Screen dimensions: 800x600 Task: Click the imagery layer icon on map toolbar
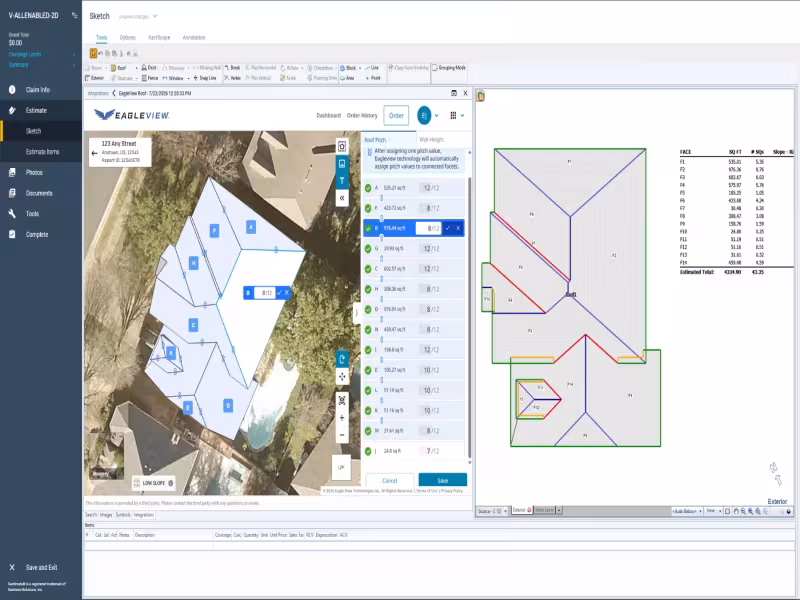pyautogui.click(x=342, y=164)
